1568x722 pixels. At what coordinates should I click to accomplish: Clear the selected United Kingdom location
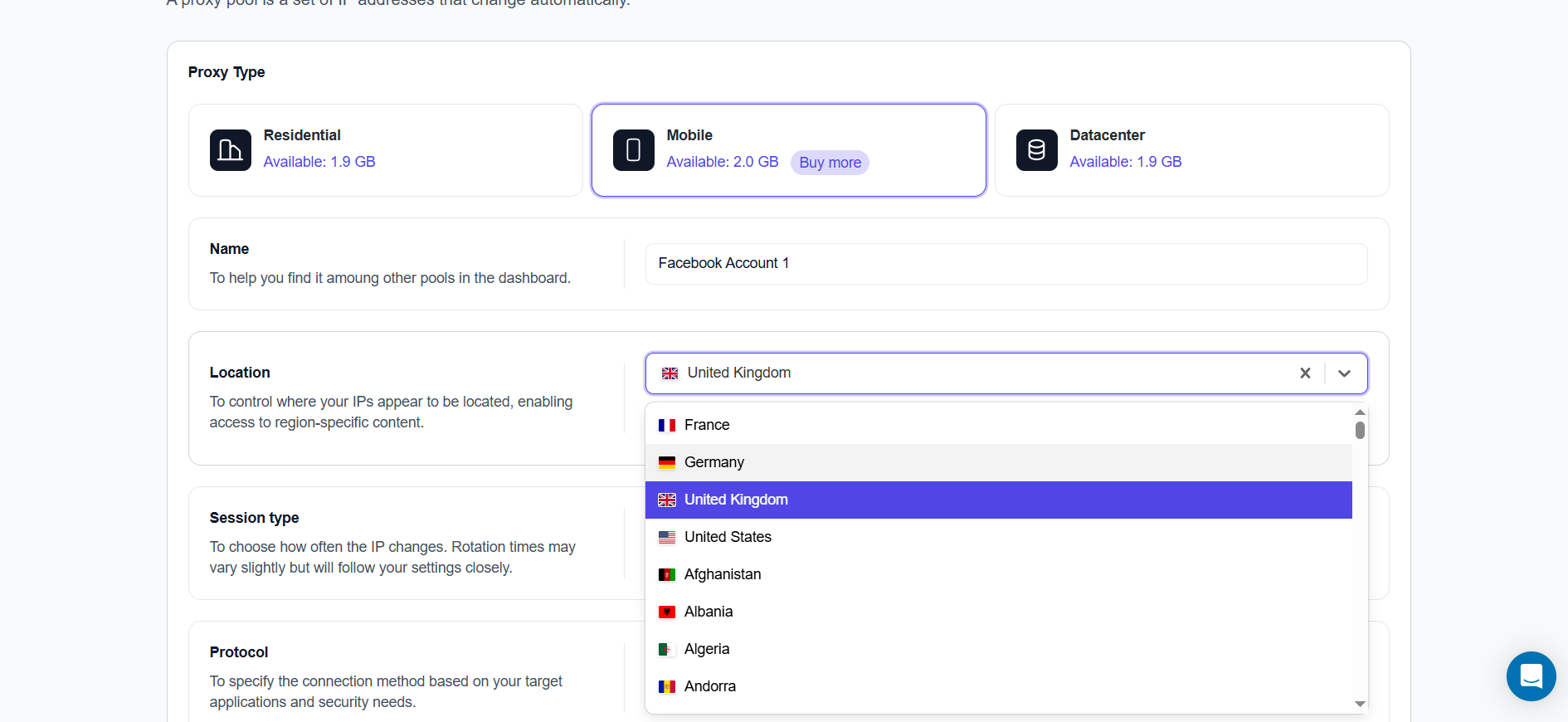click(x=1305, y=373)
